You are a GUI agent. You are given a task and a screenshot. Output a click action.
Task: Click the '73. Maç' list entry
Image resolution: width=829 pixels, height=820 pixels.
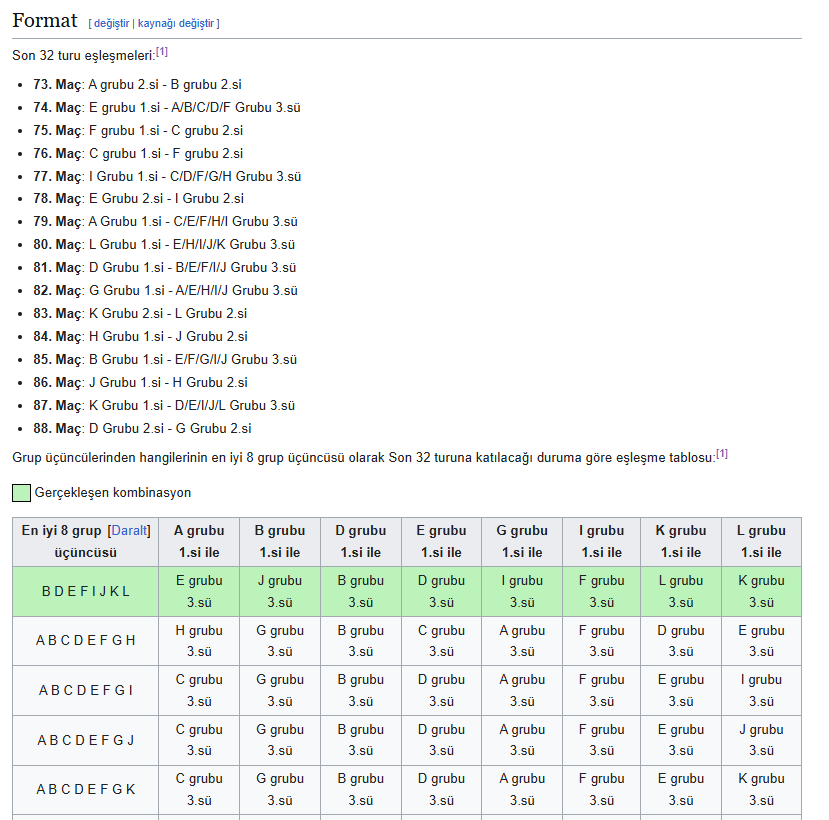coord(137,85)
